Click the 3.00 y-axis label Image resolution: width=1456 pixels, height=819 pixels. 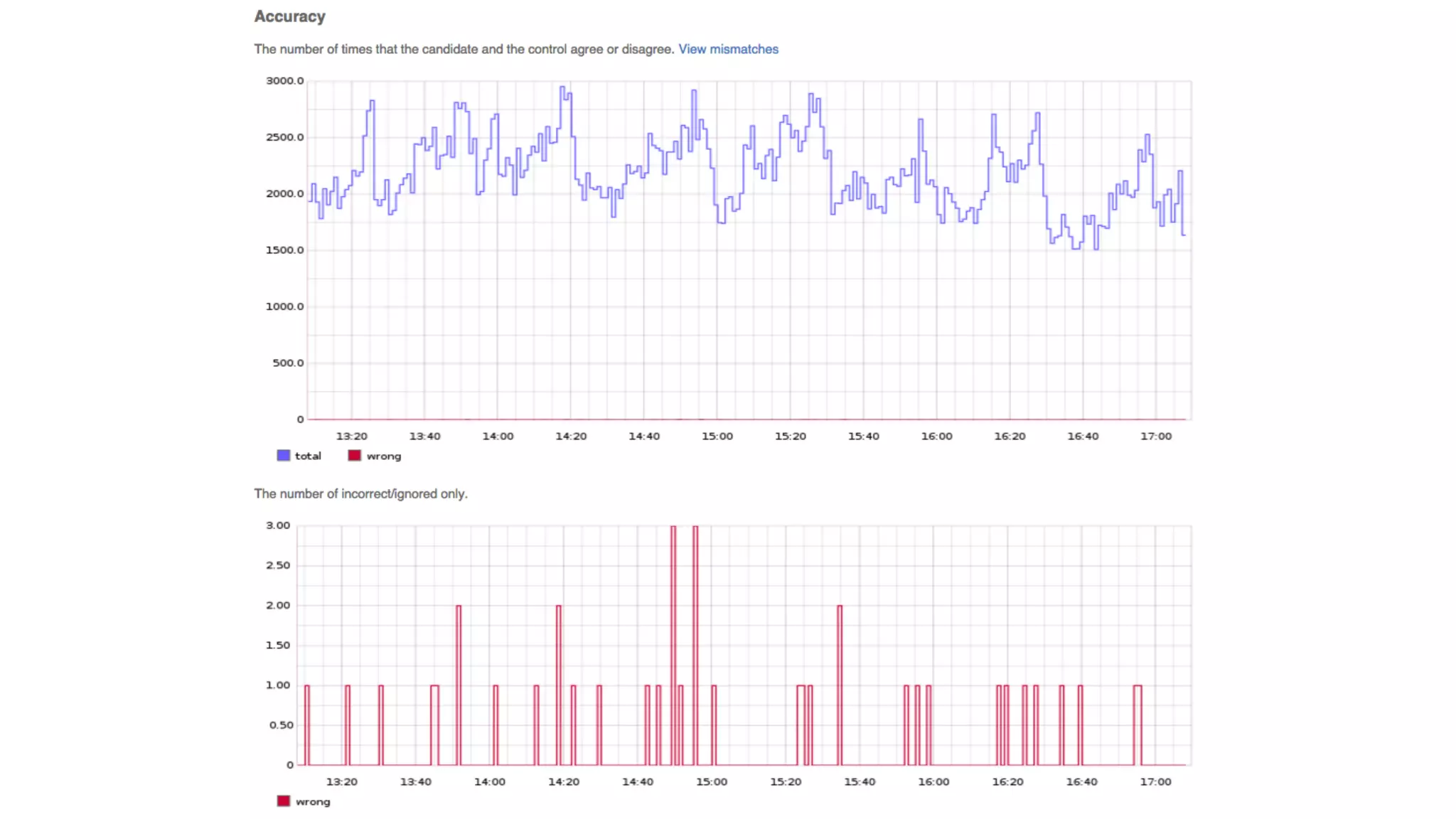click(x=278, y=525)
